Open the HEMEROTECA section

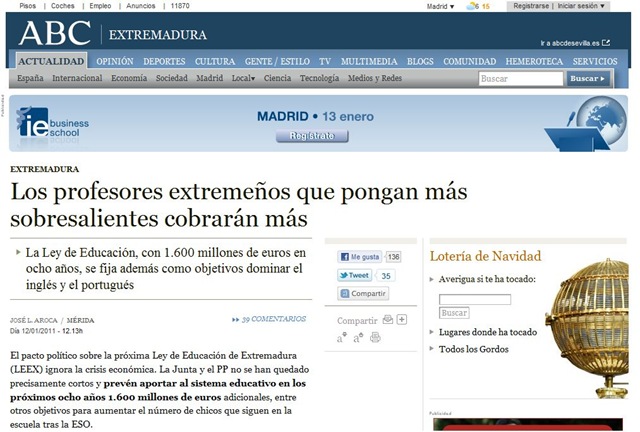[x=534, y=62]
